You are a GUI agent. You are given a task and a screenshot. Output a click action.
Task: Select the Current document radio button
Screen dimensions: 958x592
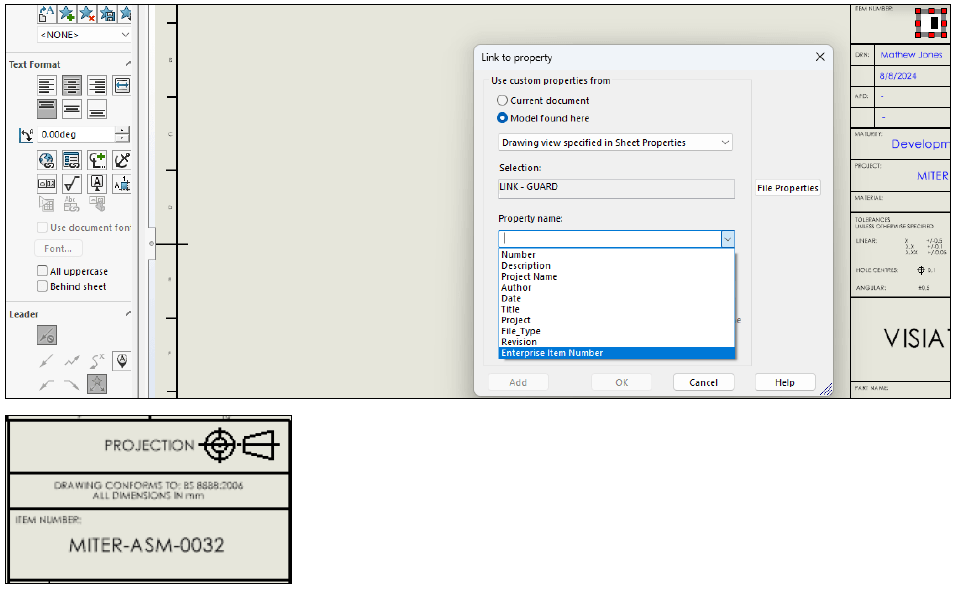click(503, 101)
